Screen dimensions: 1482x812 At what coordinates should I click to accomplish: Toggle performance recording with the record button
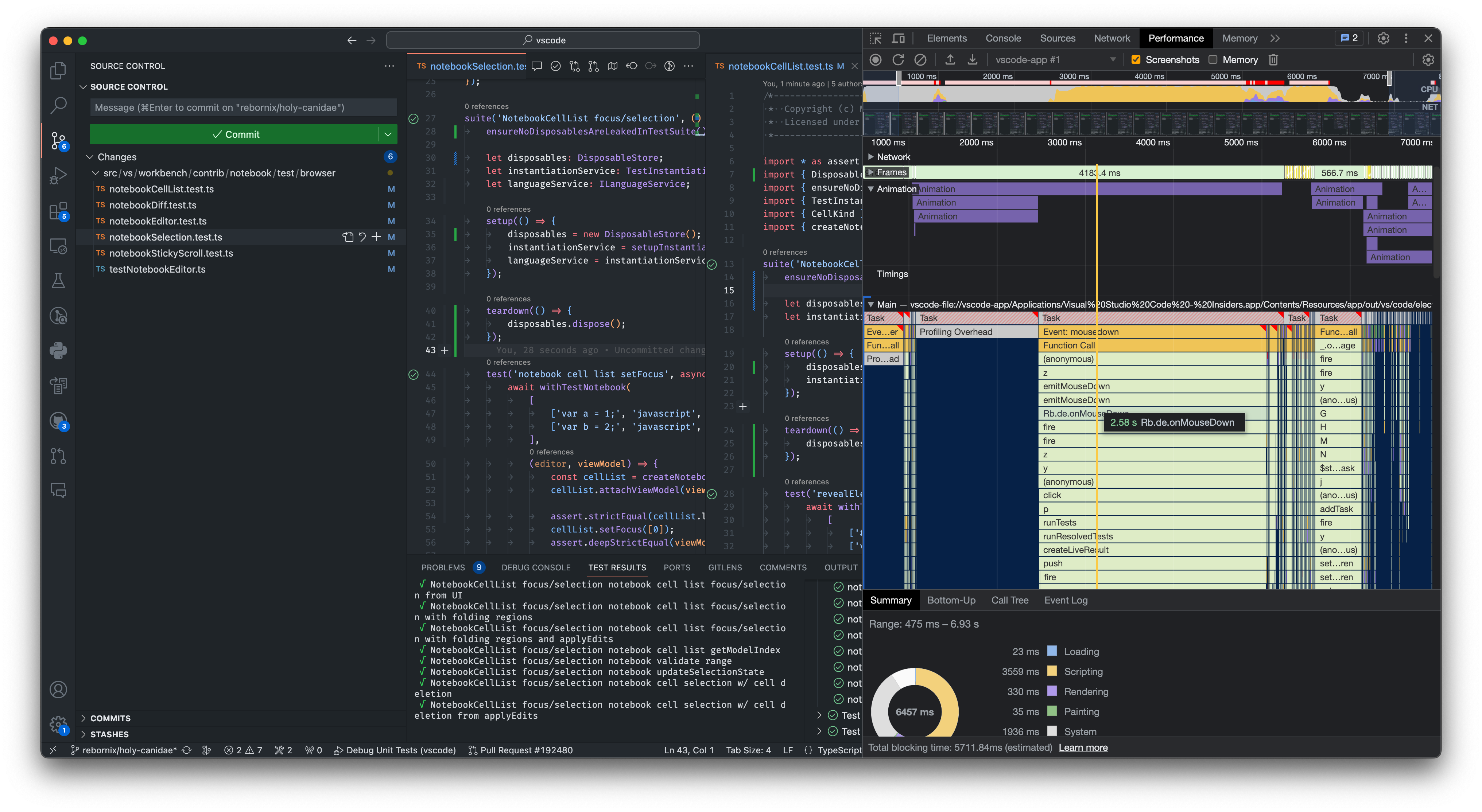pos(875,59)
